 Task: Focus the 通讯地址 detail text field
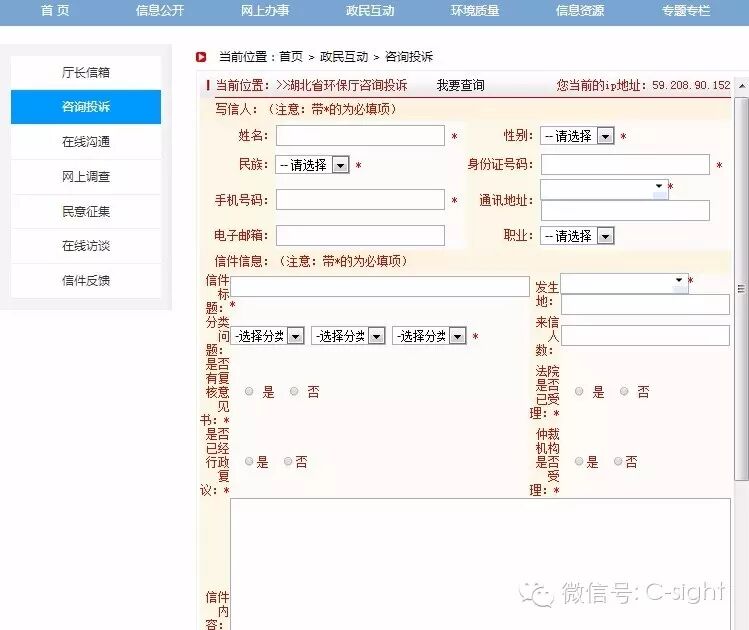tap(625, 211)
